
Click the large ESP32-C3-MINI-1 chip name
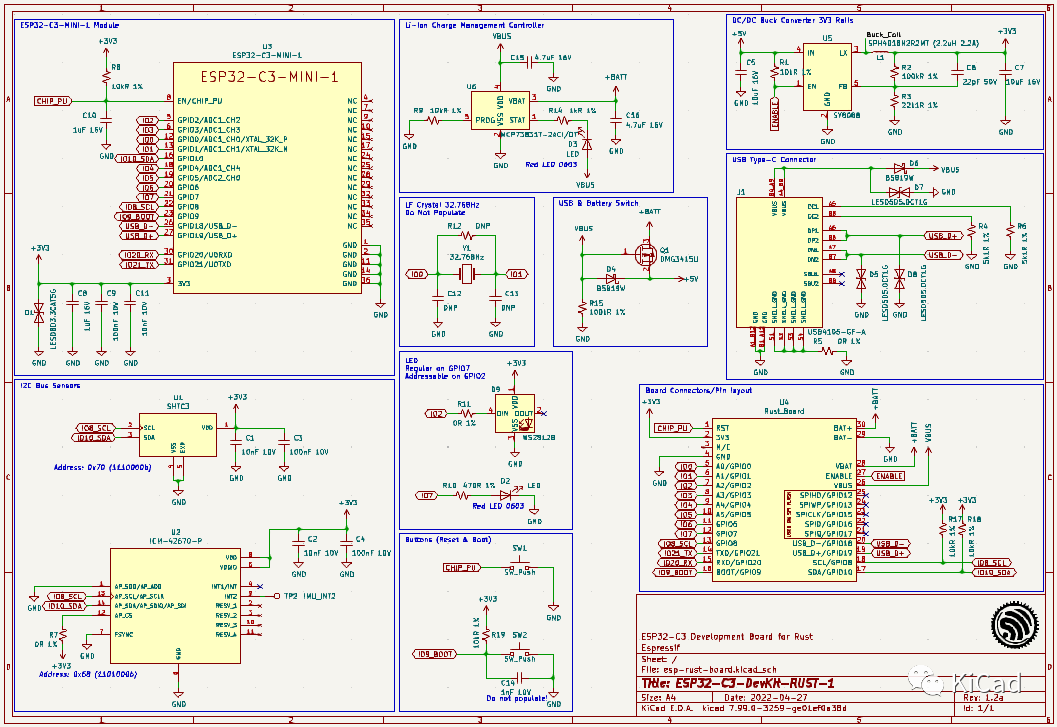270,77
